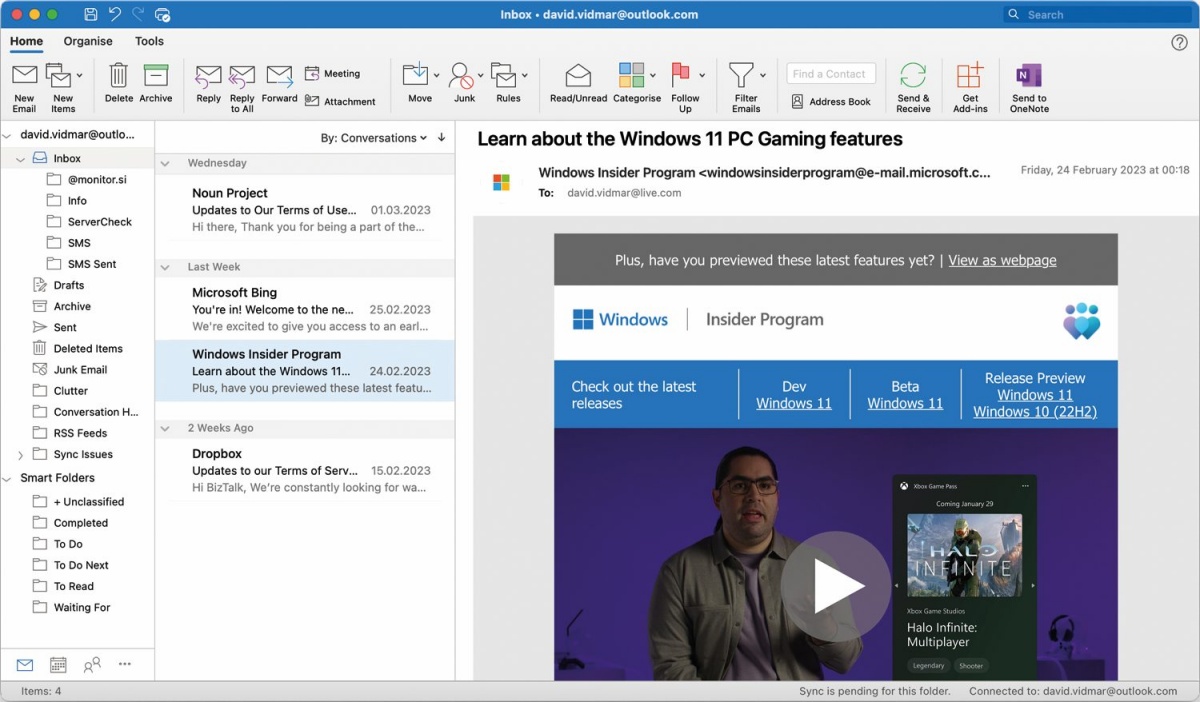The image size is (1200, 702).
Task: Open the Help question mark icon
Action: pos(1179,42)
